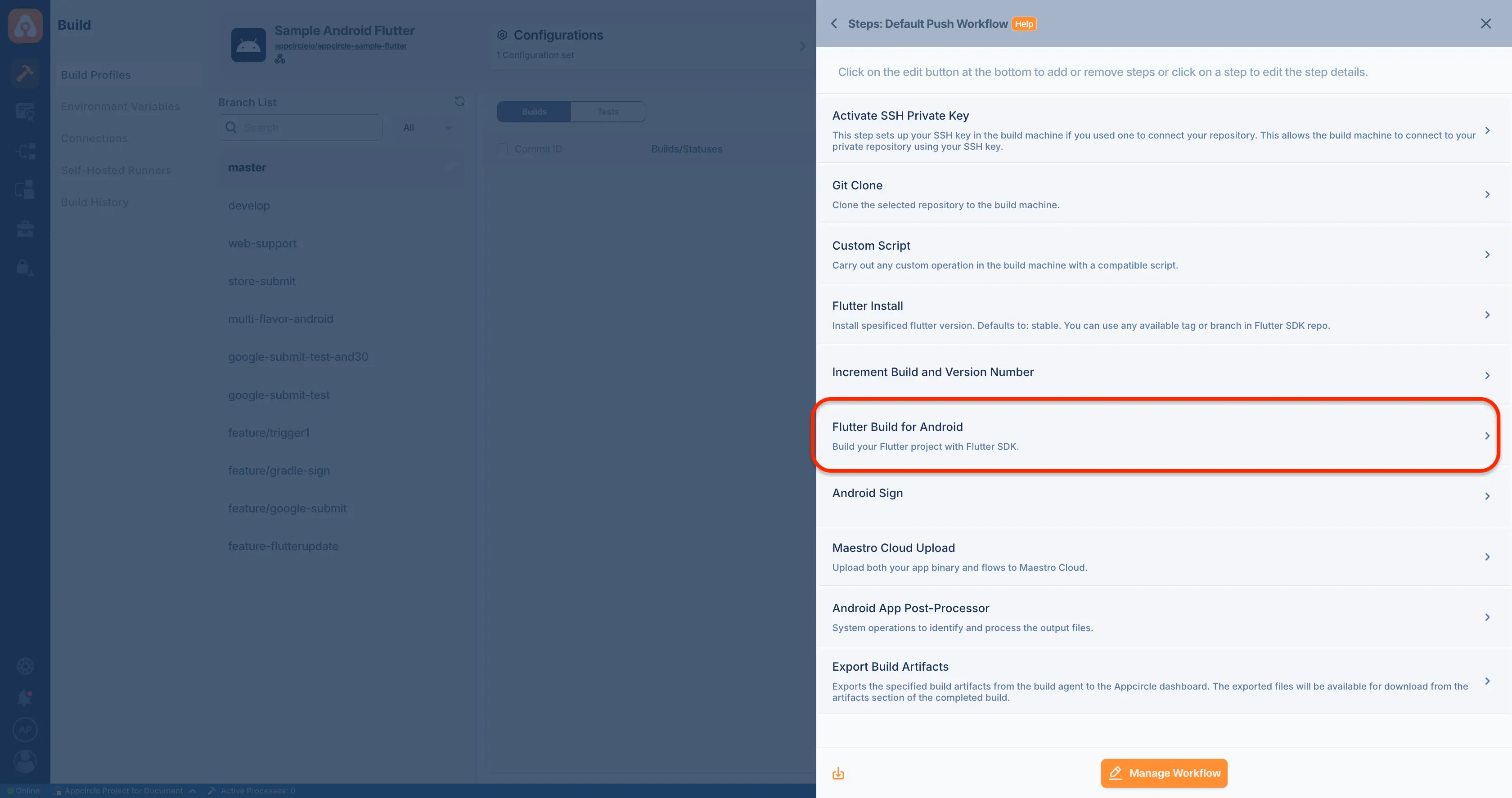The width and height of the screenshot is (1512, 798).
Task: Expand the Android App Post-Processor chevron
Action: pos(1487,617)
